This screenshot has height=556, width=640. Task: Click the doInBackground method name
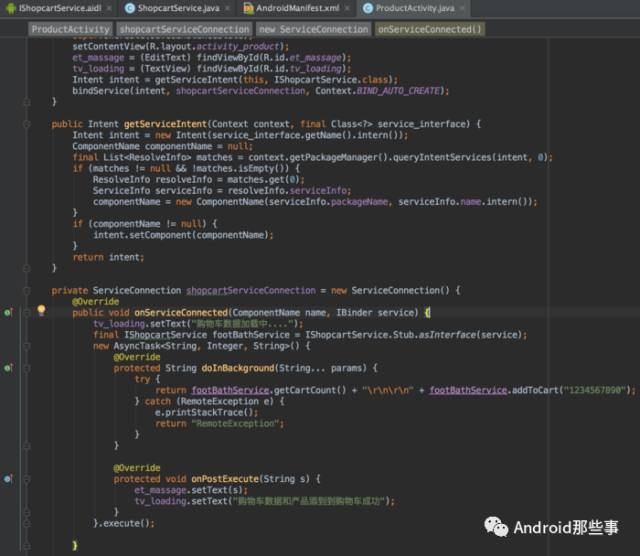[238, 368]
